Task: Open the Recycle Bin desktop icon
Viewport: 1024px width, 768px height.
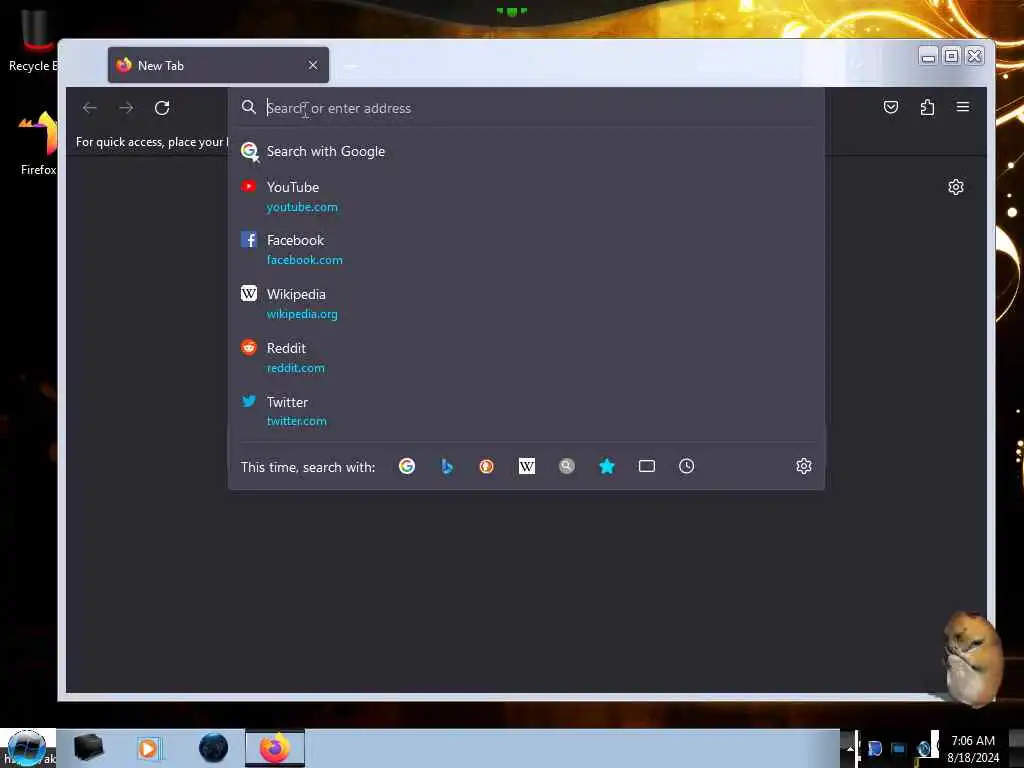Action: [x=33, y=40]
